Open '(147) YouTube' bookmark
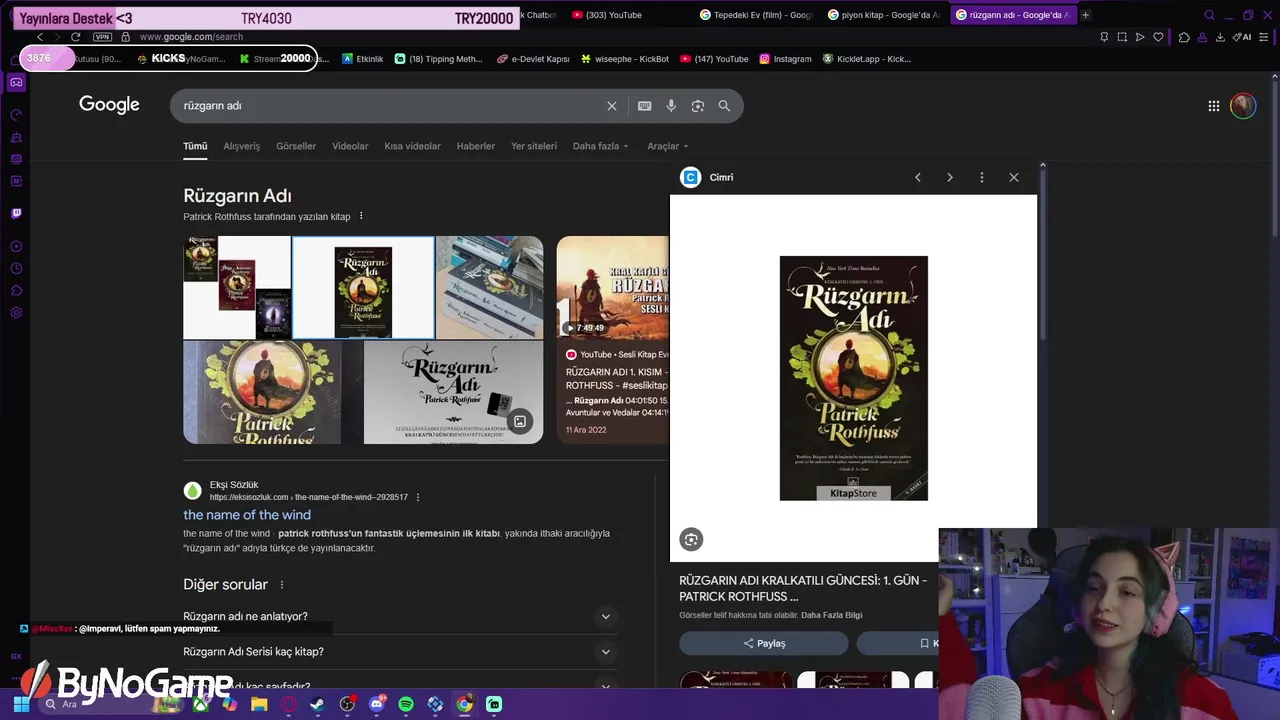 pyautogui.click(x=714, y=59)
